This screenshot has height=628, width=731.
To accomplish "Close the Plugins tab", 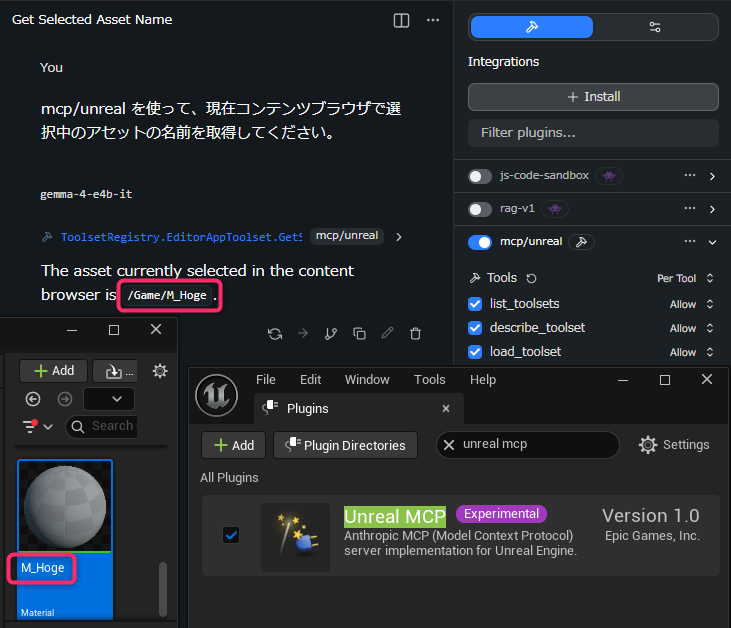I will point(446,409).
